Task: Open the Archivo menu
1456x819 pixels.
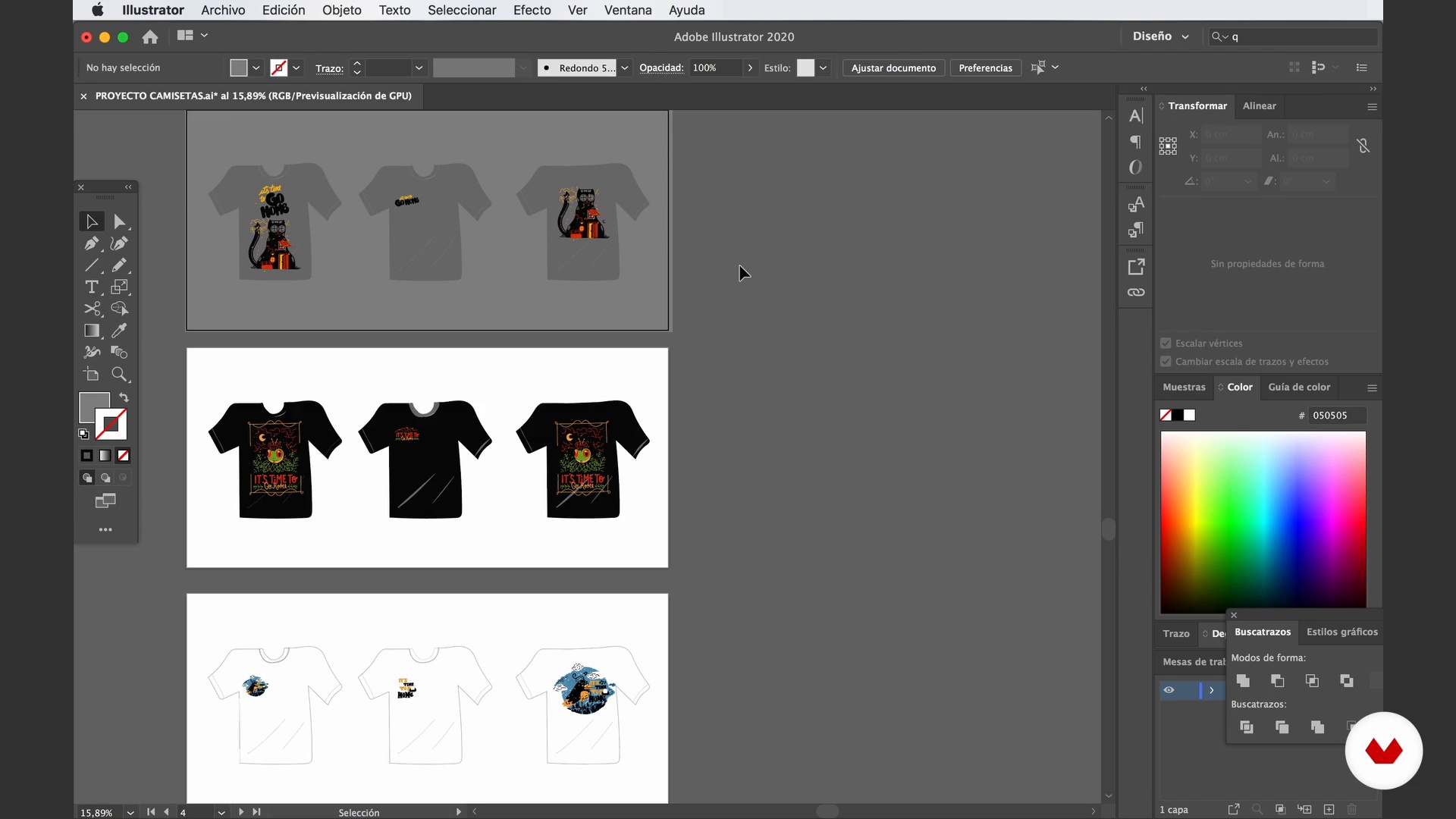Action: point(223,10)
